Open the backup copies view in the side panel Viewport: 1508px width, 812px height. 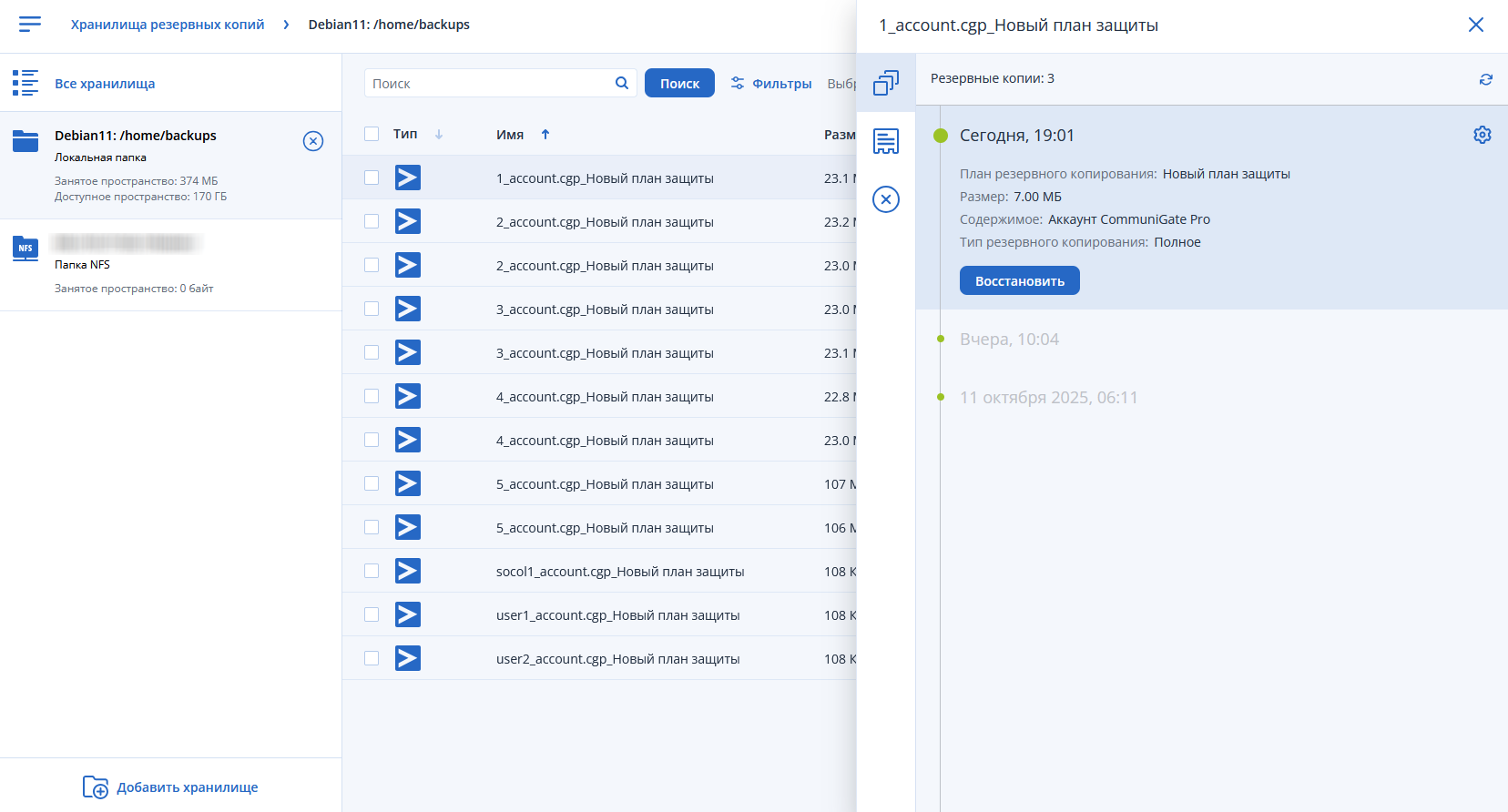tap(886, 83)
